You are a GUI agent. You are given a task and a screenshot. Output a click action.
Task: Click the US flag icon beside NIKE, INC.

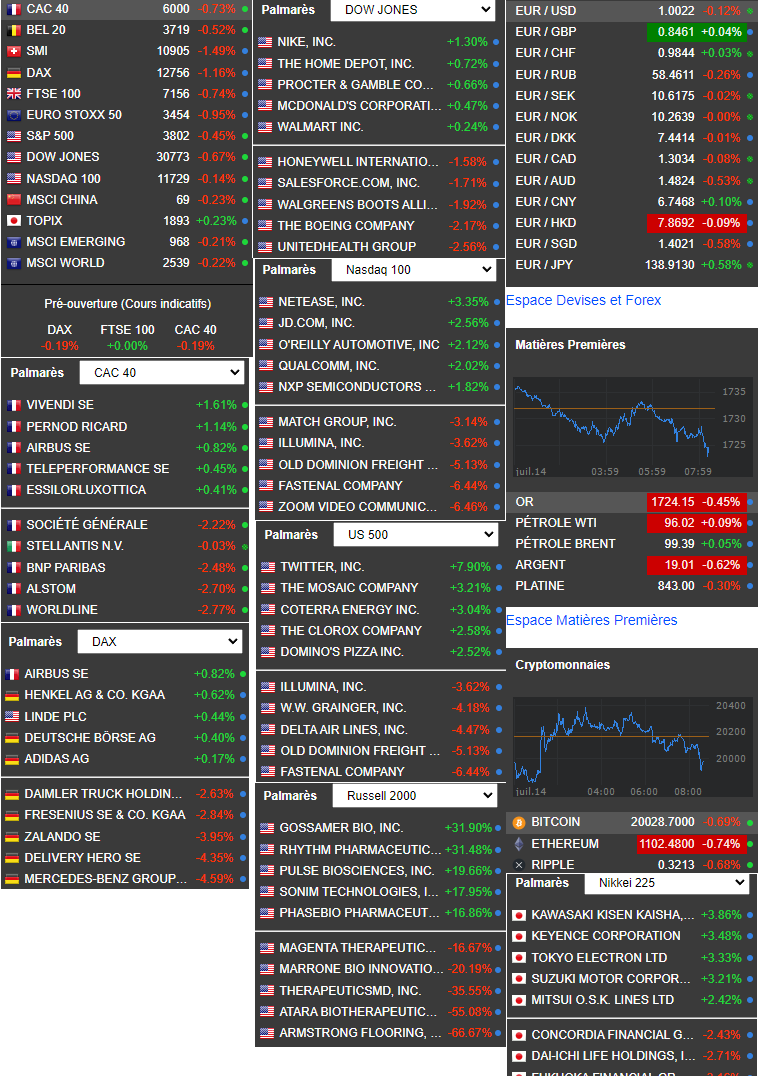point(265,42)
